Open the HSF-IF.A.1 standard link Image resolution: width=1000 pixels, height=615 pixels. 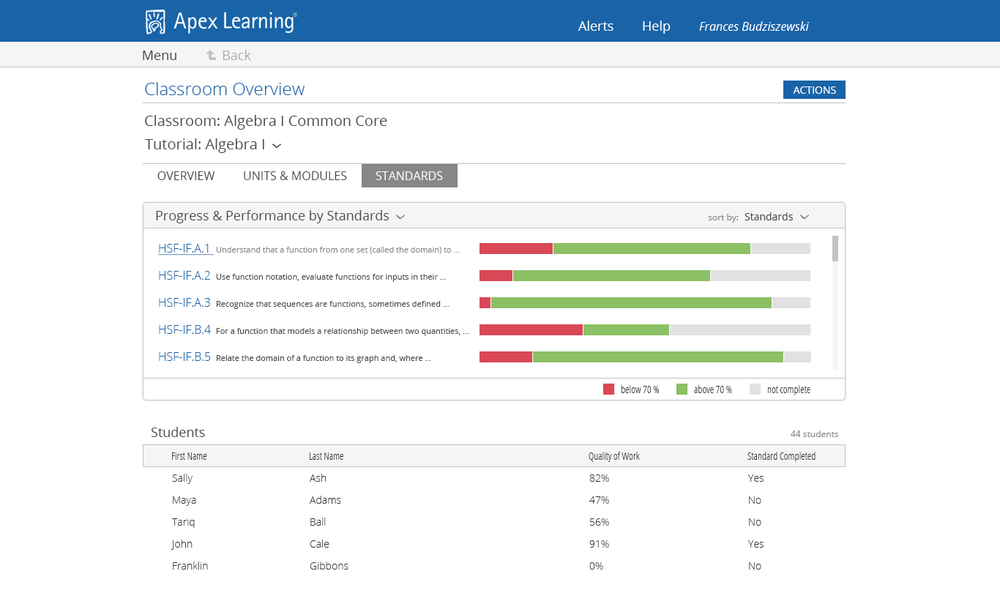[185, 248]
